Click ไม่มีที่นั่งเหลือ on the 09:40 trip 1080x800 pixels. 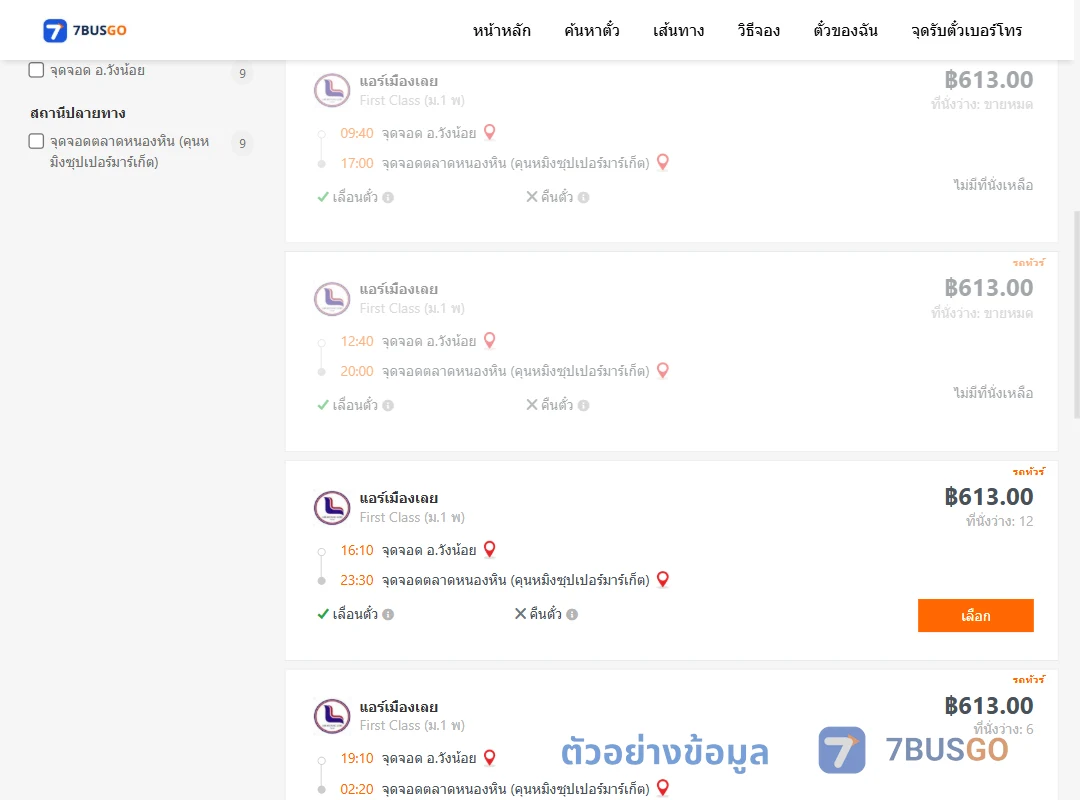point(993,185)
